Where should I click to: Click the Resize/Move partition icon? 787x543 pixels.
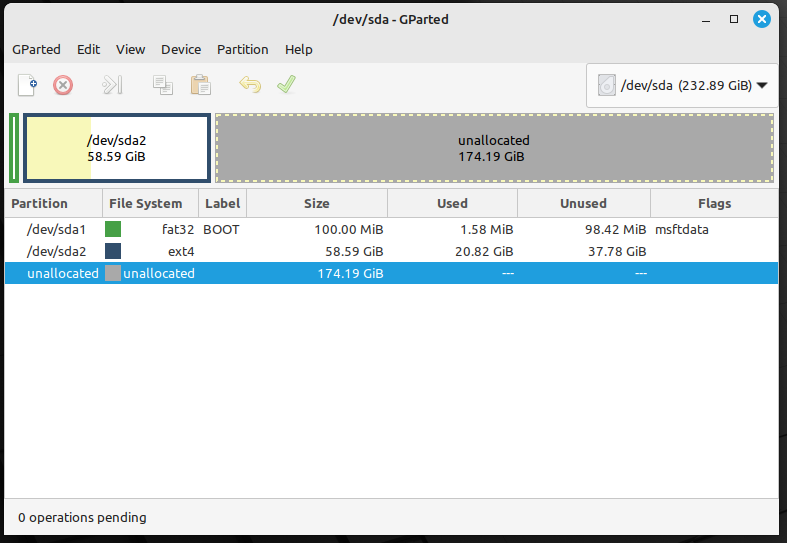tap(112, 85)
